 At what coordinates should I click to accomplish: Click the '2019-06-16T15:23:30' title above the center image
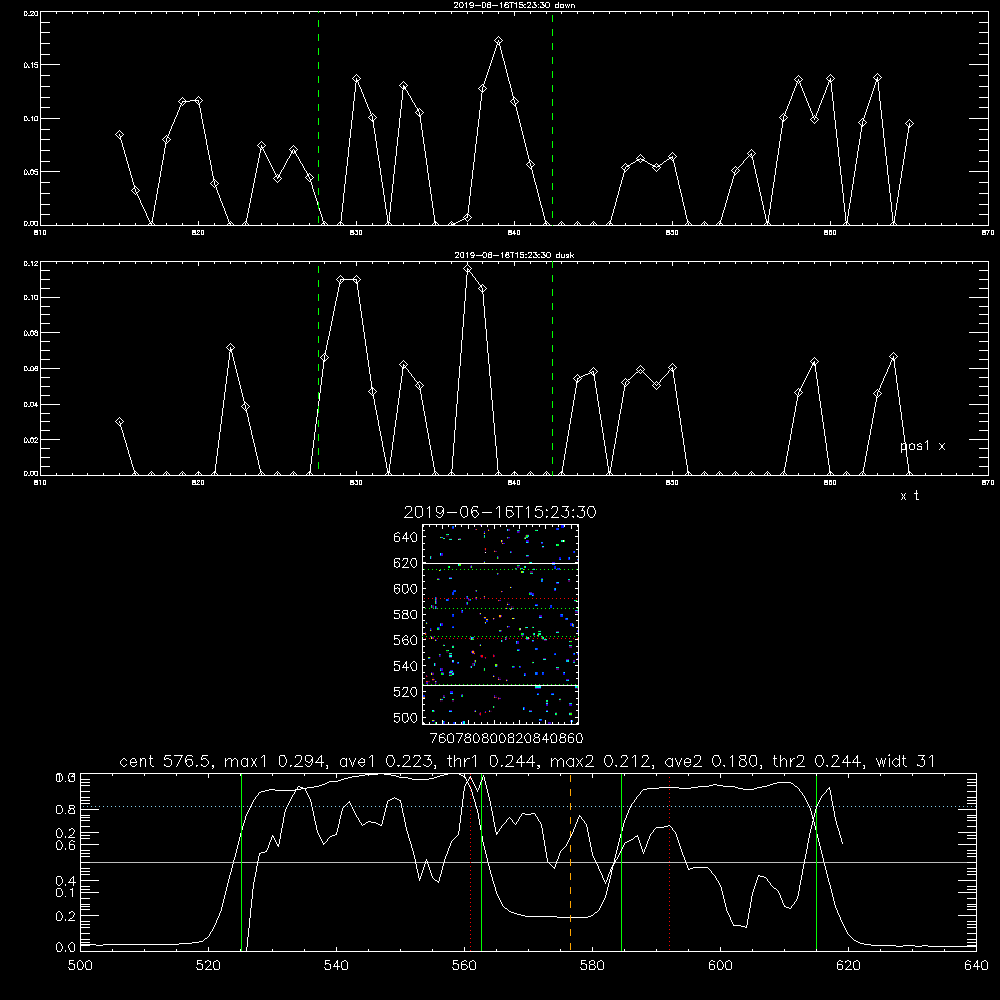point(500,512)
